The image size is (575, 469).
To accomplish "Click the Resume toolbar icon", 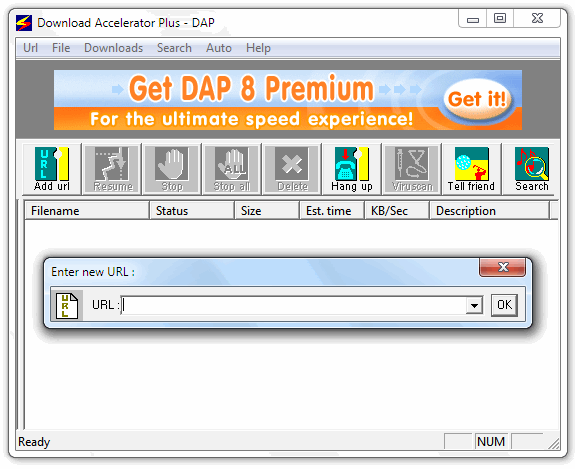I will (112, 169).
